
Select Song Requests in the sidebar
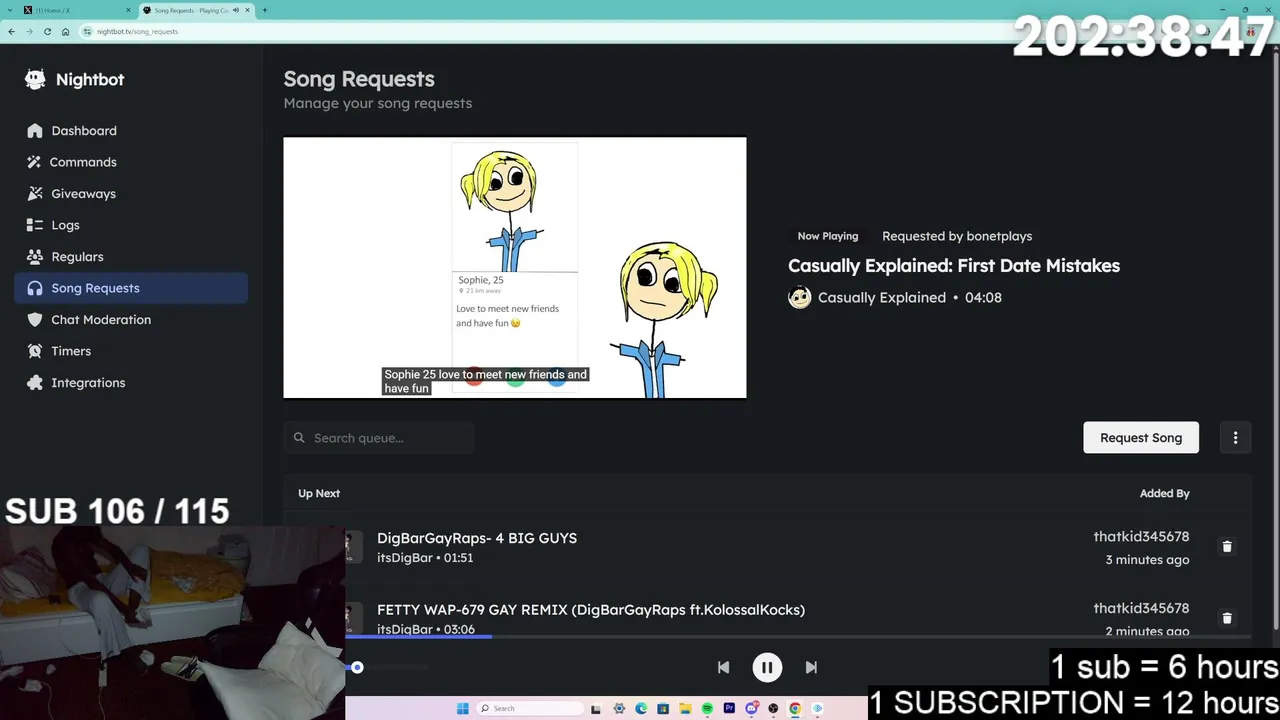point(131,288)
